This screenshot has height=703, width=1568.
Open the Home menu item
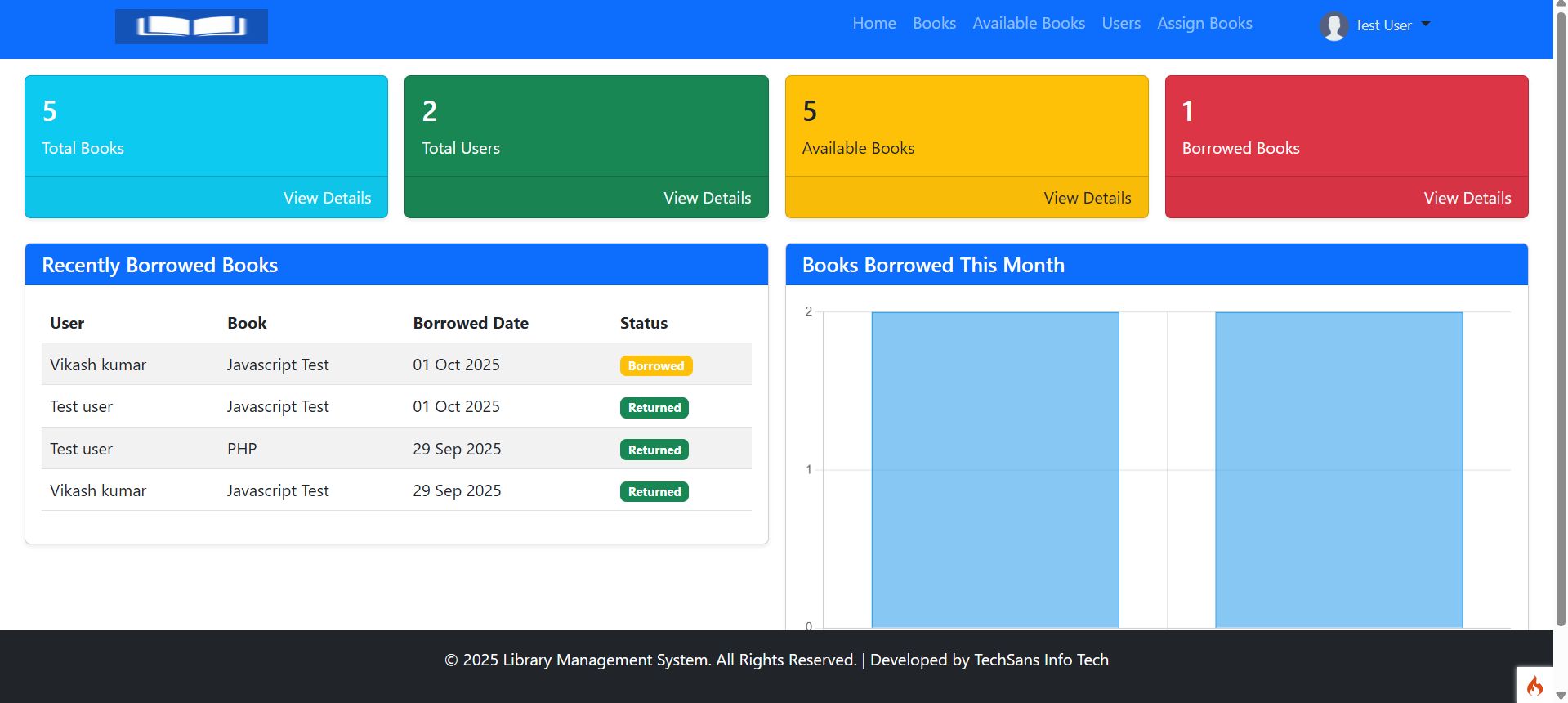873,24
